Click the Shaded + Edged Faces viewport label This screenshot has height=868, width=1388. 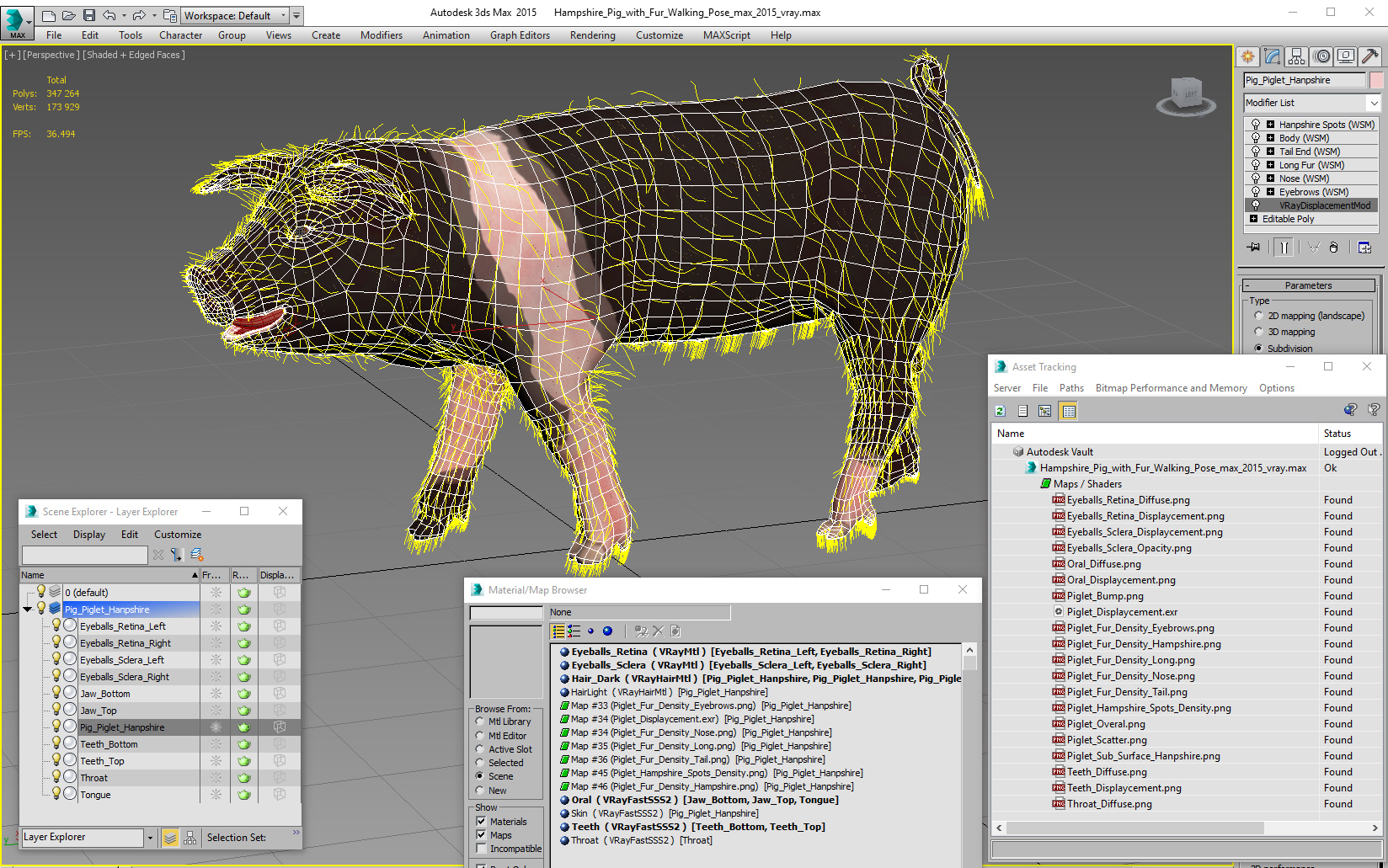[x=134, y=55]
